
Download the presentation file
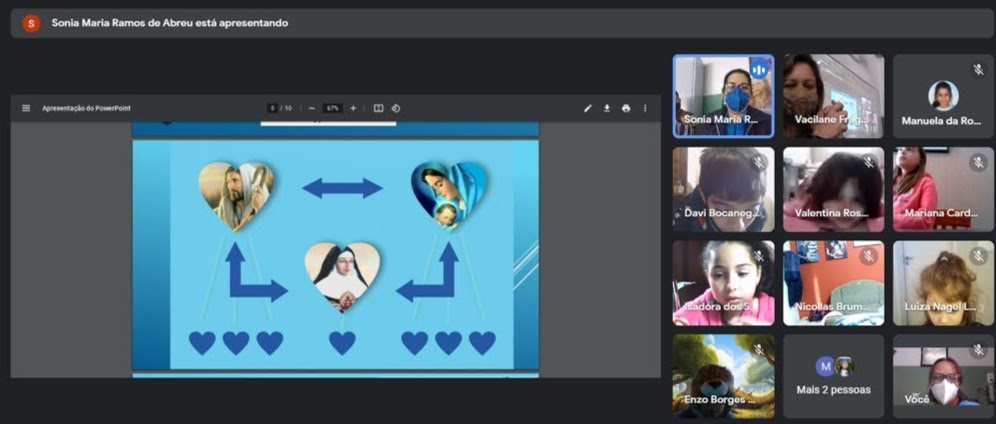click(607, 108)
